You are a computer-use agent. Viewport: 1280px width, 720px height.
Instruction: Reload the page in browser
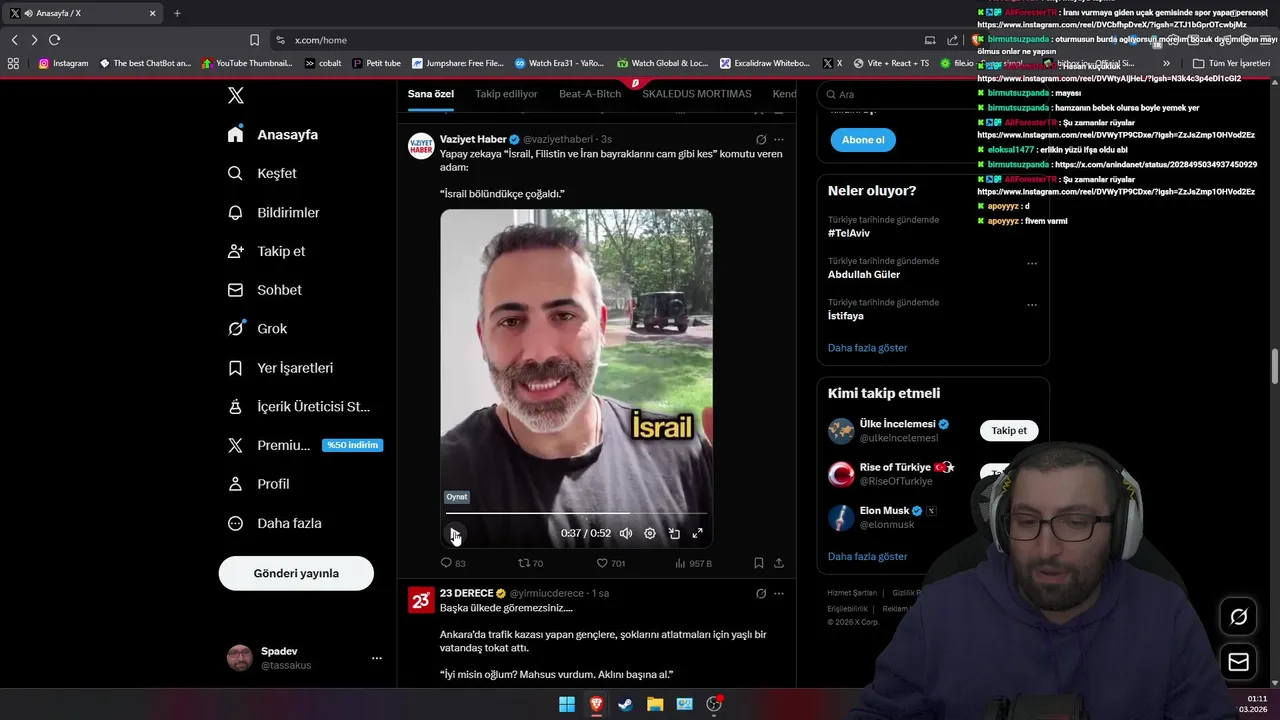(x=54, y=40)
